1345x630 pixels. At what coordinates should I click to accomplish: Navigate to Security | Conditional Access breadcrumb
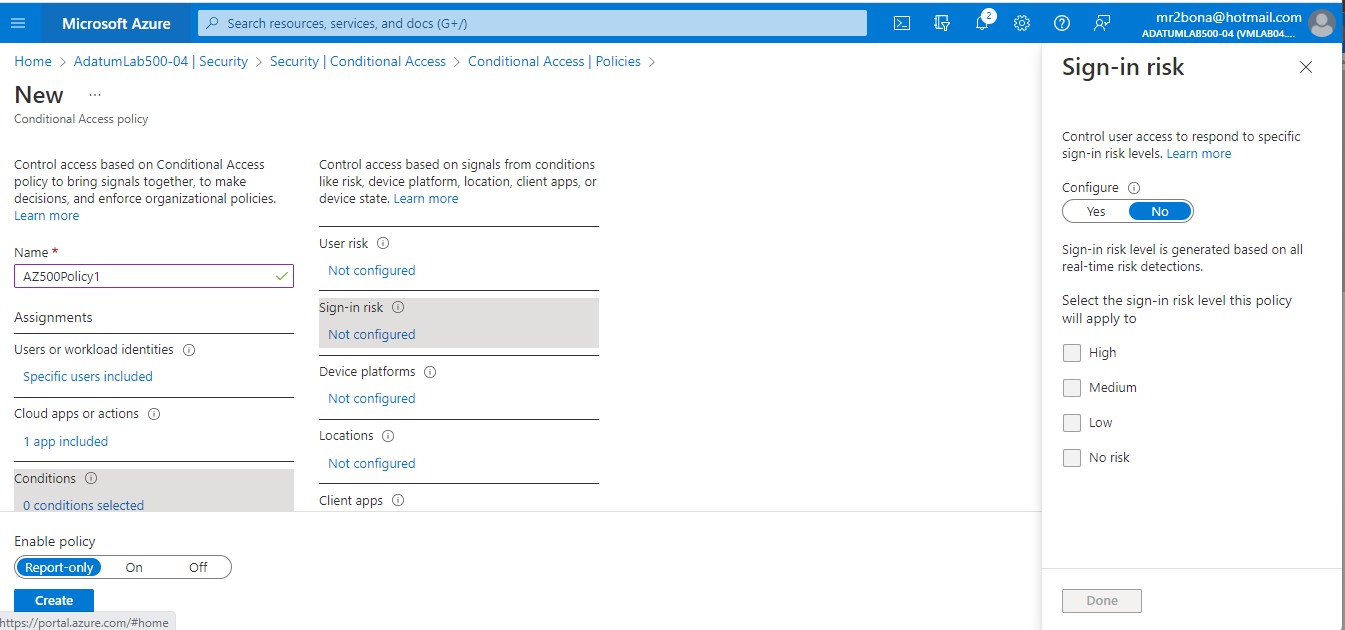tap(357, 61)
